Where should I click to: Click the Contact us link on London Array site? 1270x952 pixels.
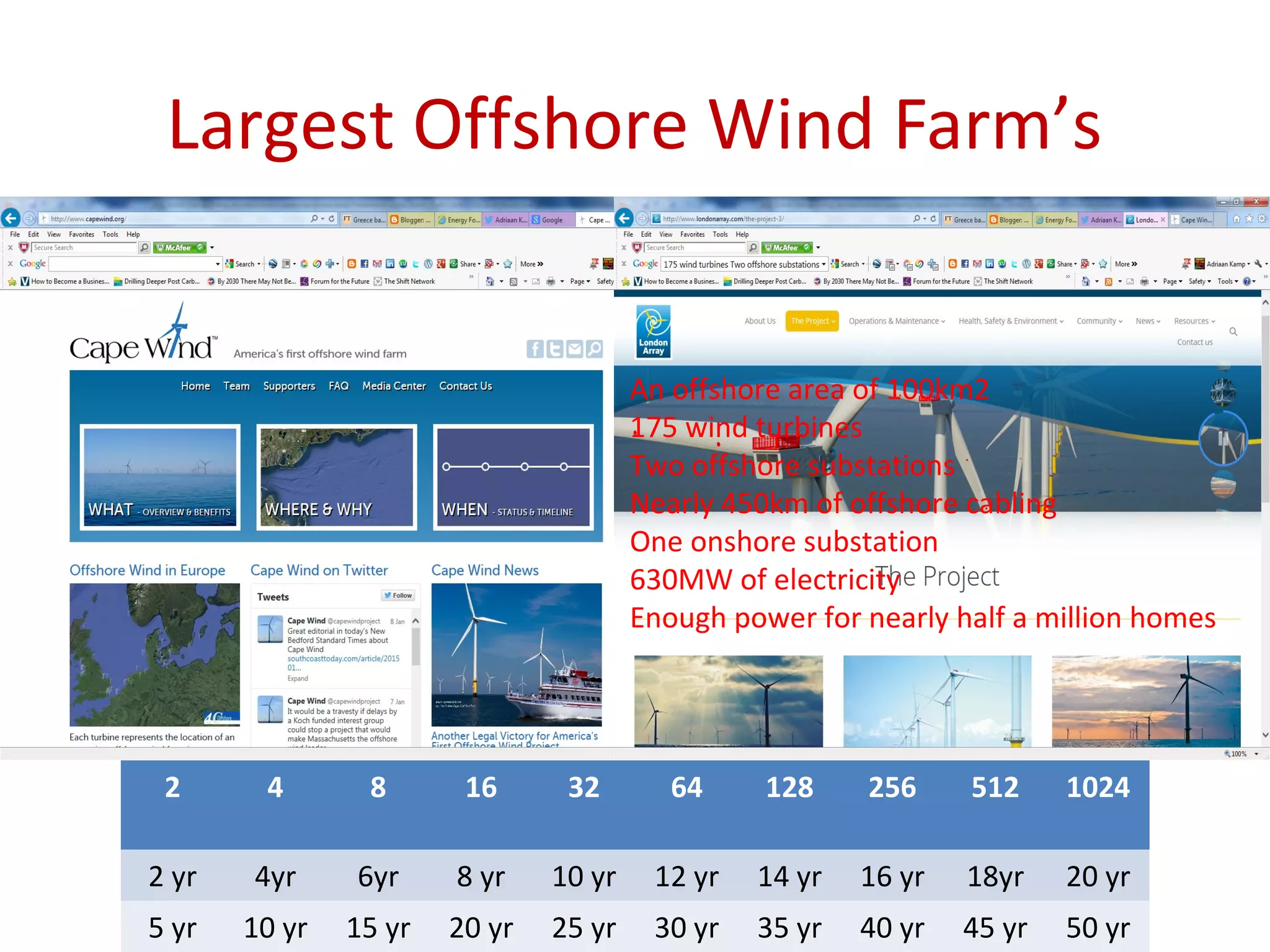pyautogui.click(x=1194, y=342)
